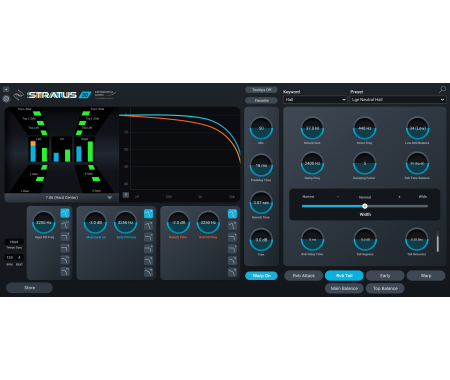Click the Rvb Delay Time knob
Screen dimensions: 450x380
312,239
